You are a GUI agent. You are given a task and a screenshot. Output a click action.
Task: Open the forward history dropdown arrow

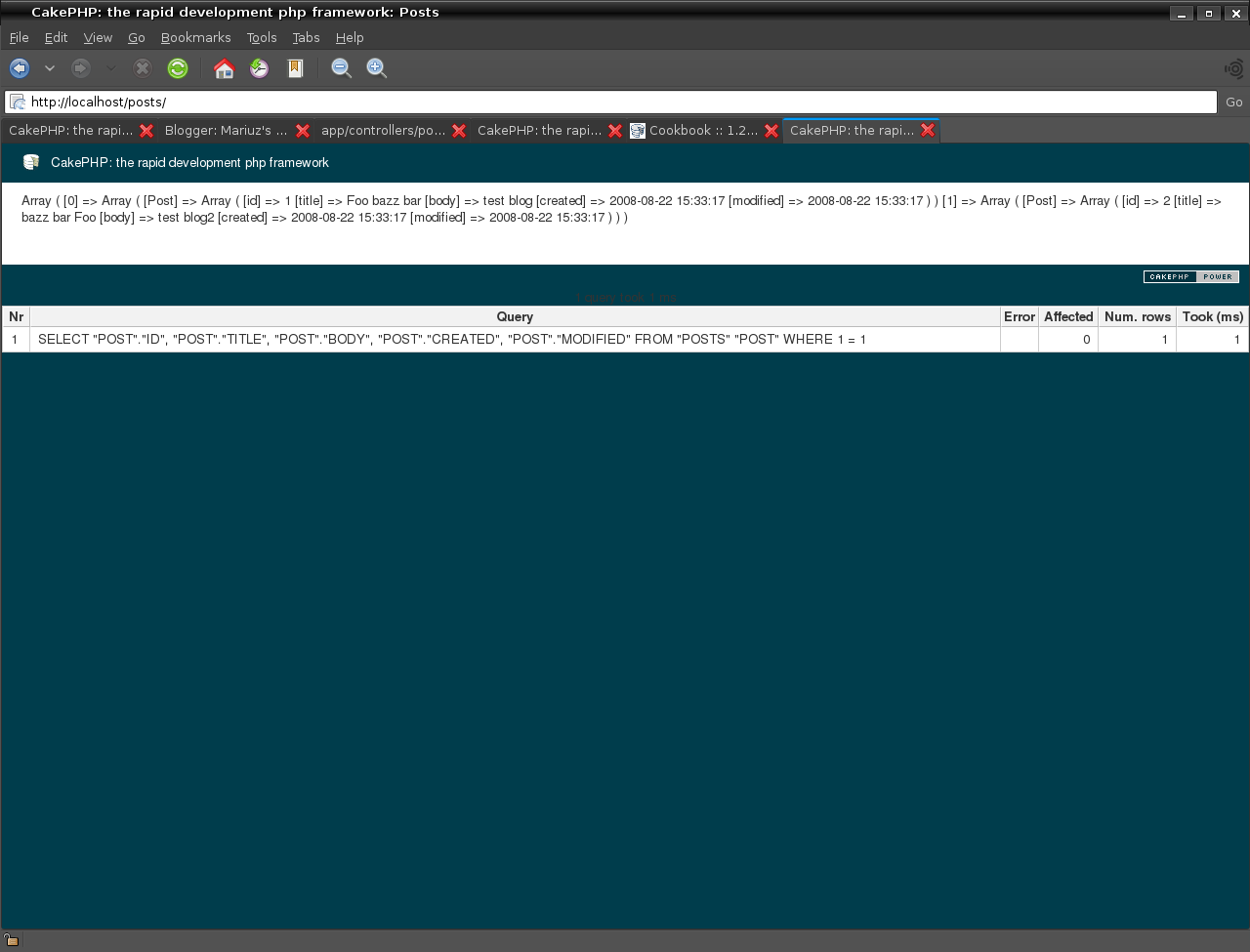coord(110,68)
